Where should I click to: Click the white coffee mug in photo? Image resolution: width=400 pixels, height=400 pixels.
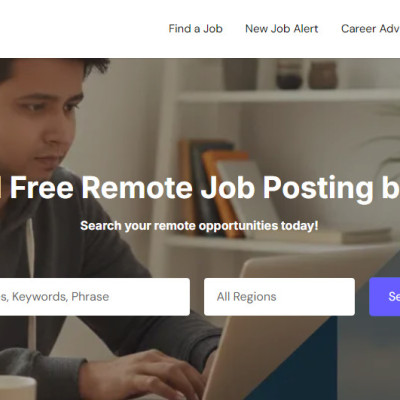(x=17, y=388)
